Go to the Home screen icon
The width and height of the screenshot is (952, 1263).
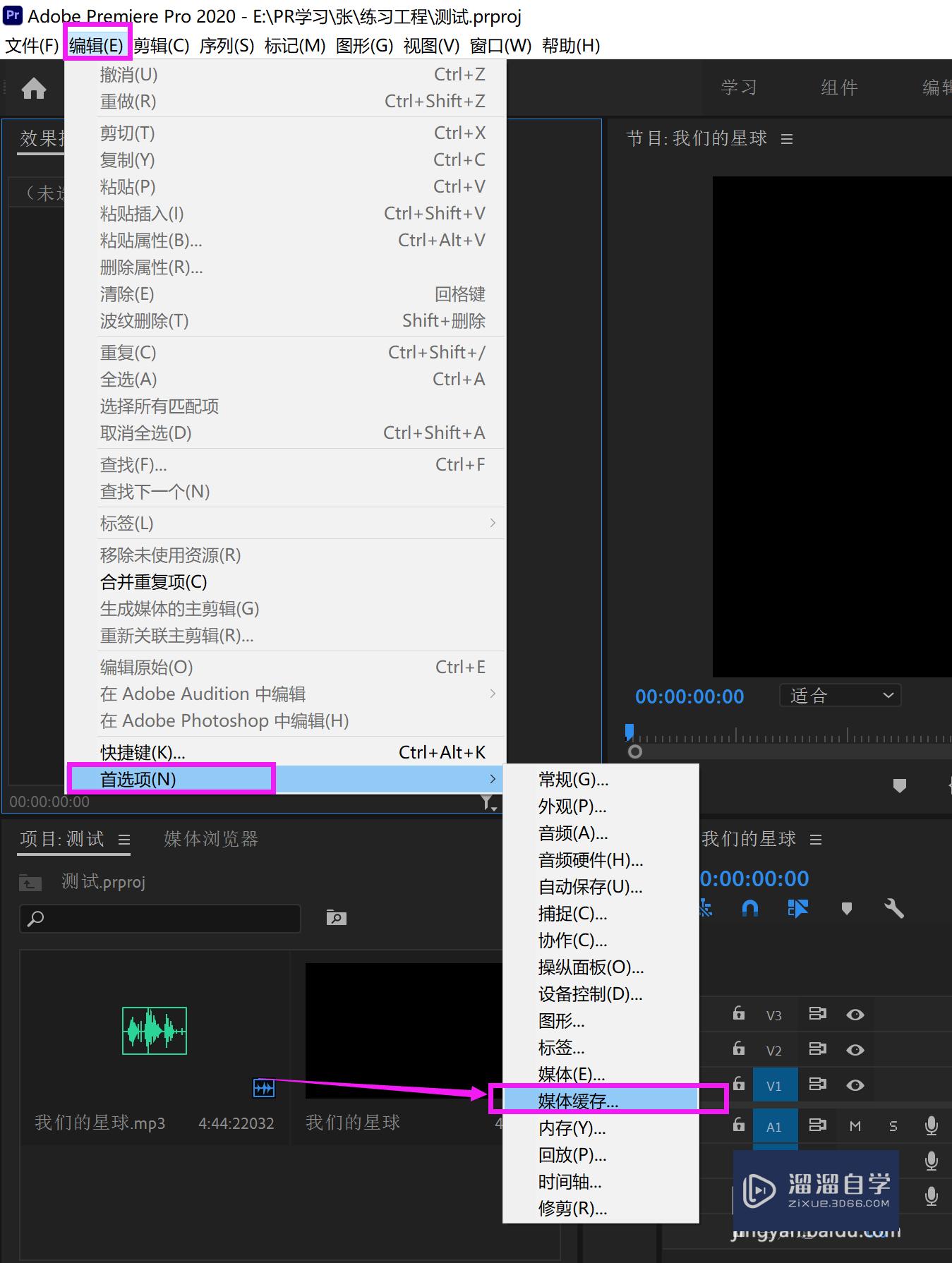(x=34, y=88)
